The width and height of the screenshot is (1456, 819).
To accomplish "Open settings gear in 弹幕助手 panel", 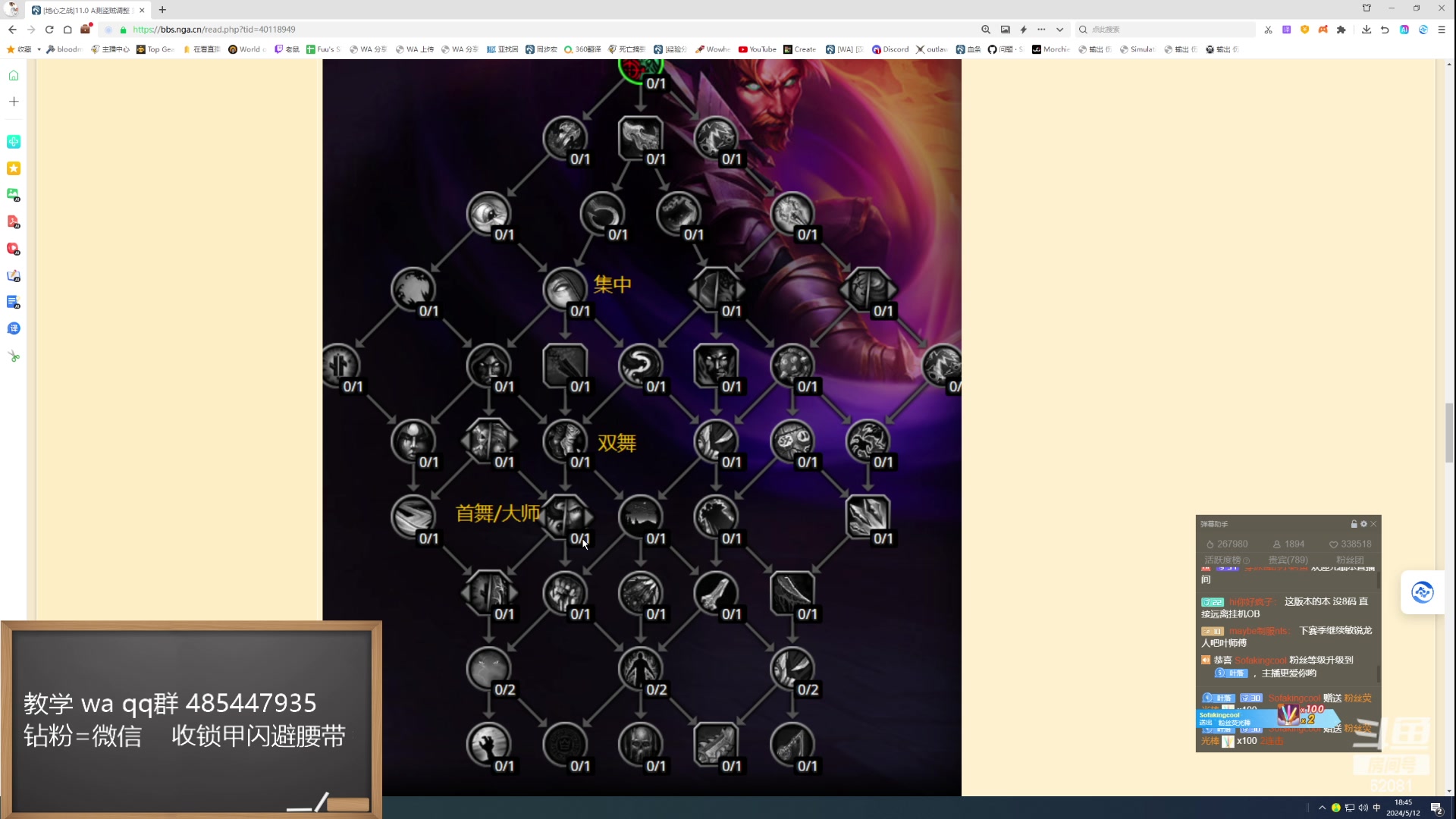I will click(x=1363, y=524).
